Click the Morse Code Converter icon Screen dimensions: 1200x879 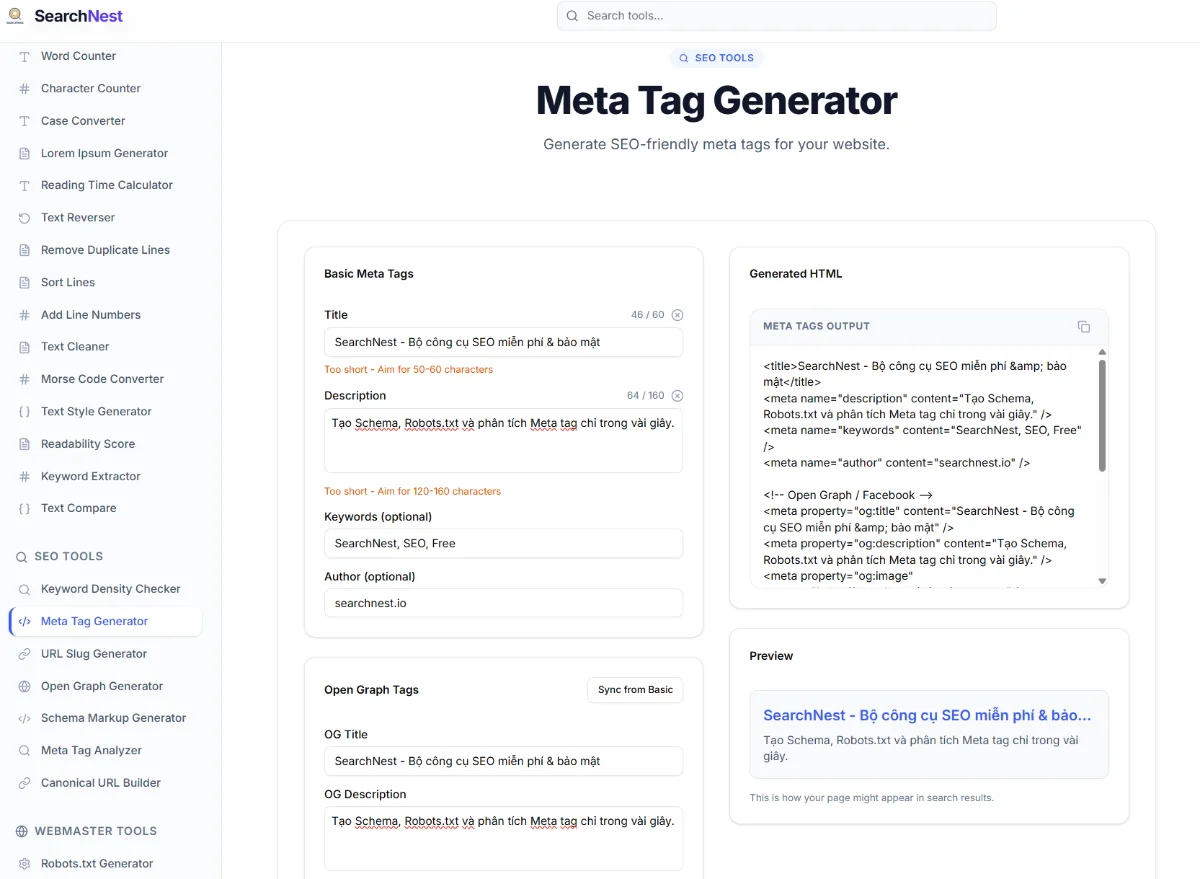pyautogui.click(x=24, y=379)
